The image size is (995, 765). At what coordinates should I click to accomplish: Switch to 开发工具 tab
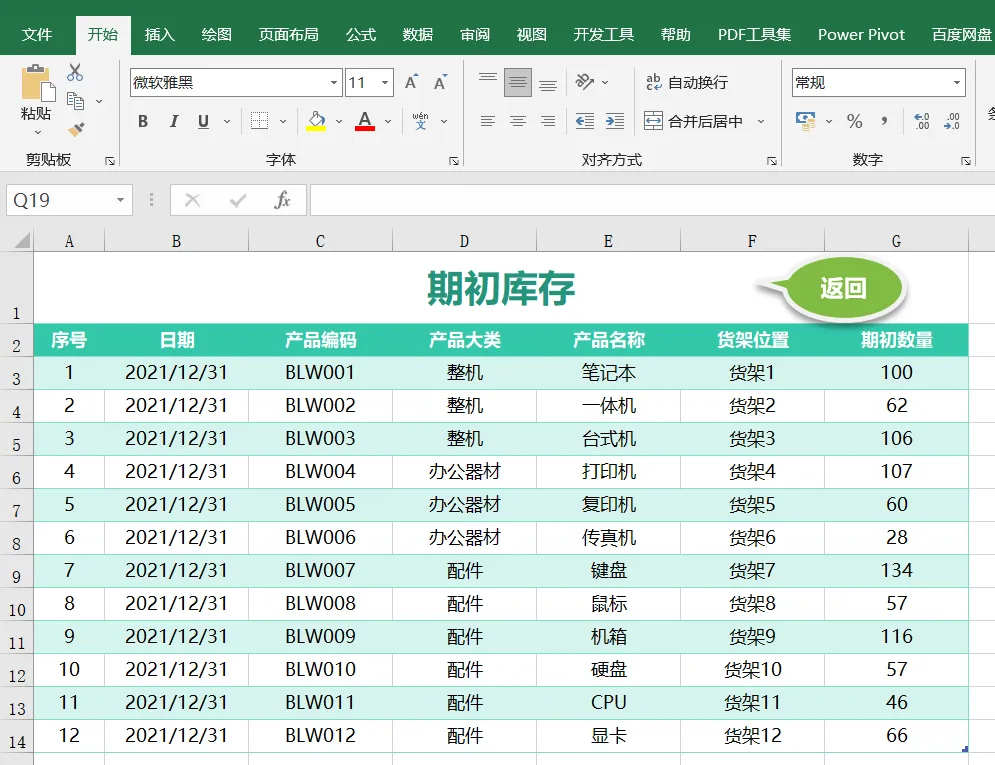coord(604,35)
